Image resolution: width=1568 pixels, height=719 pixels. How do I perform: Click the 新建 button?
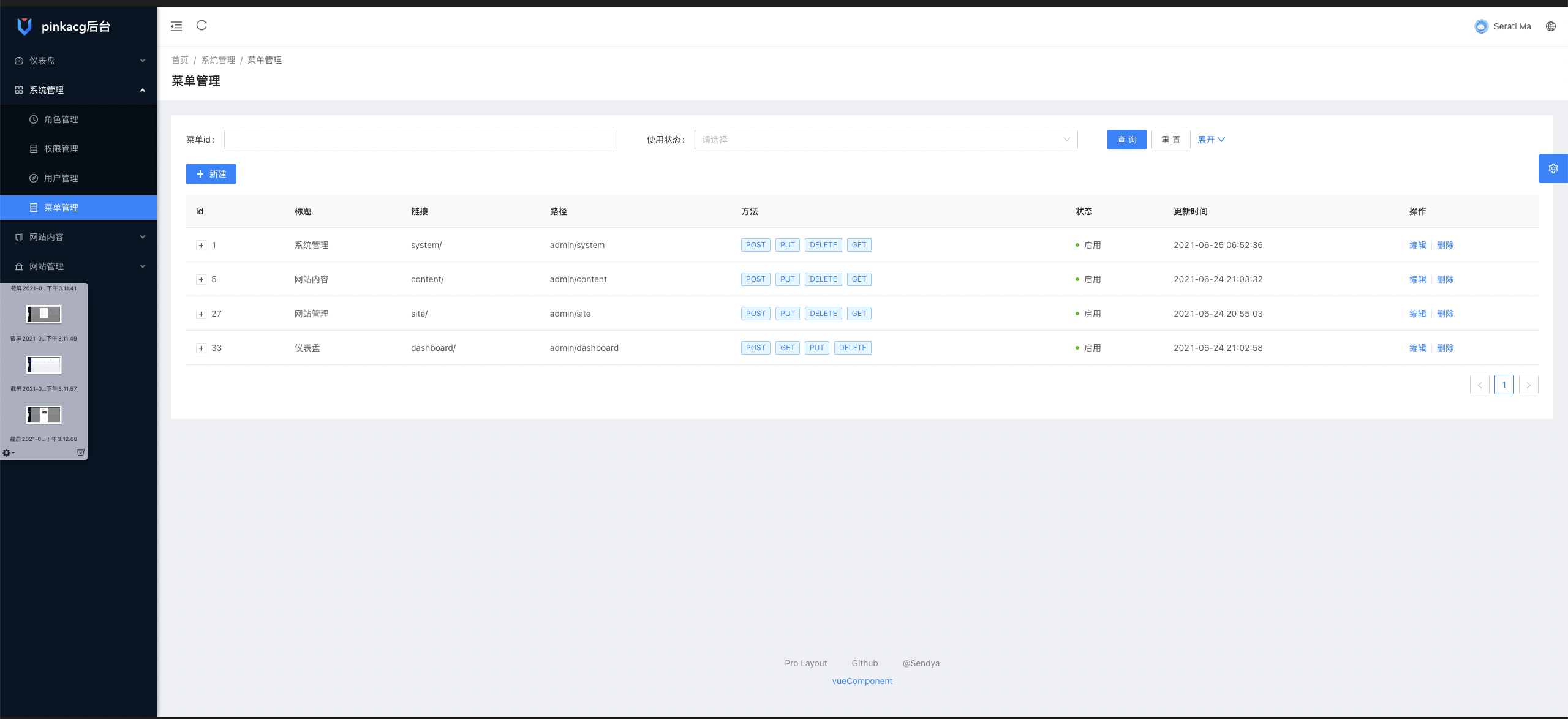pos(211,174)
